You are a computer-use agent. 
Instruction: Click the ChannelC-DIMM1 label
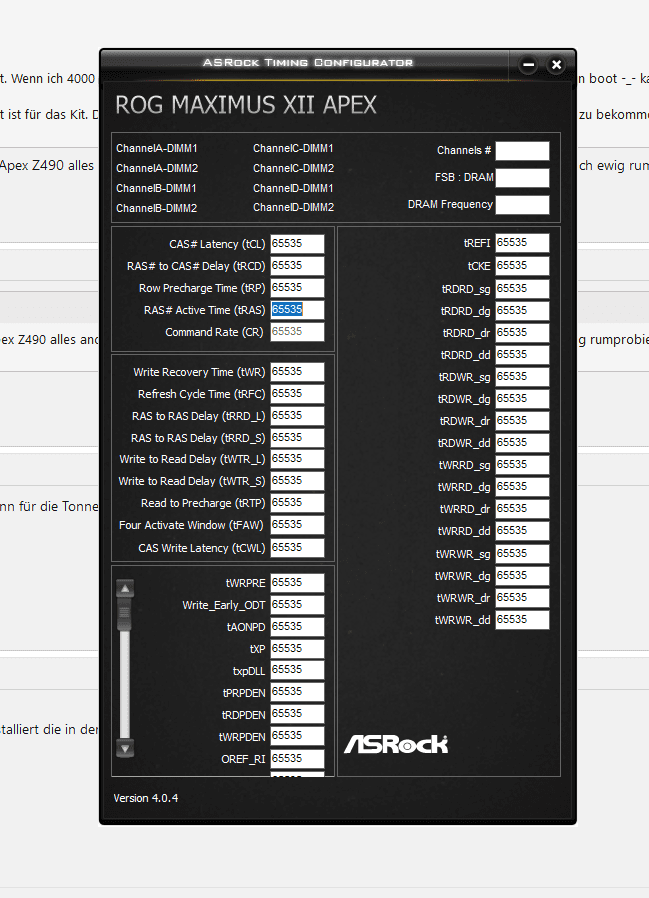293,148
